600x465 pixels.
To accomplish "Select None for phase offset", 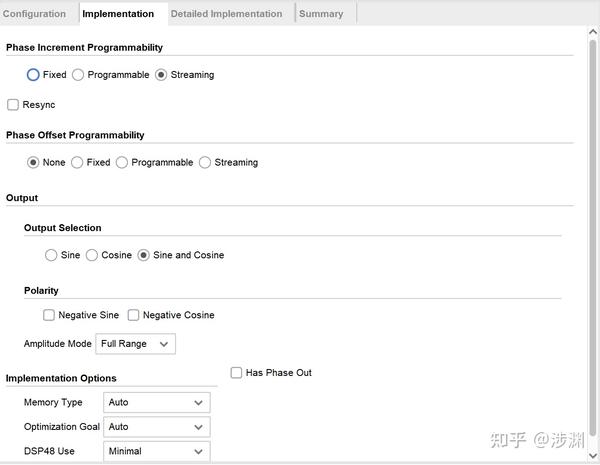I will pos(33,163).
